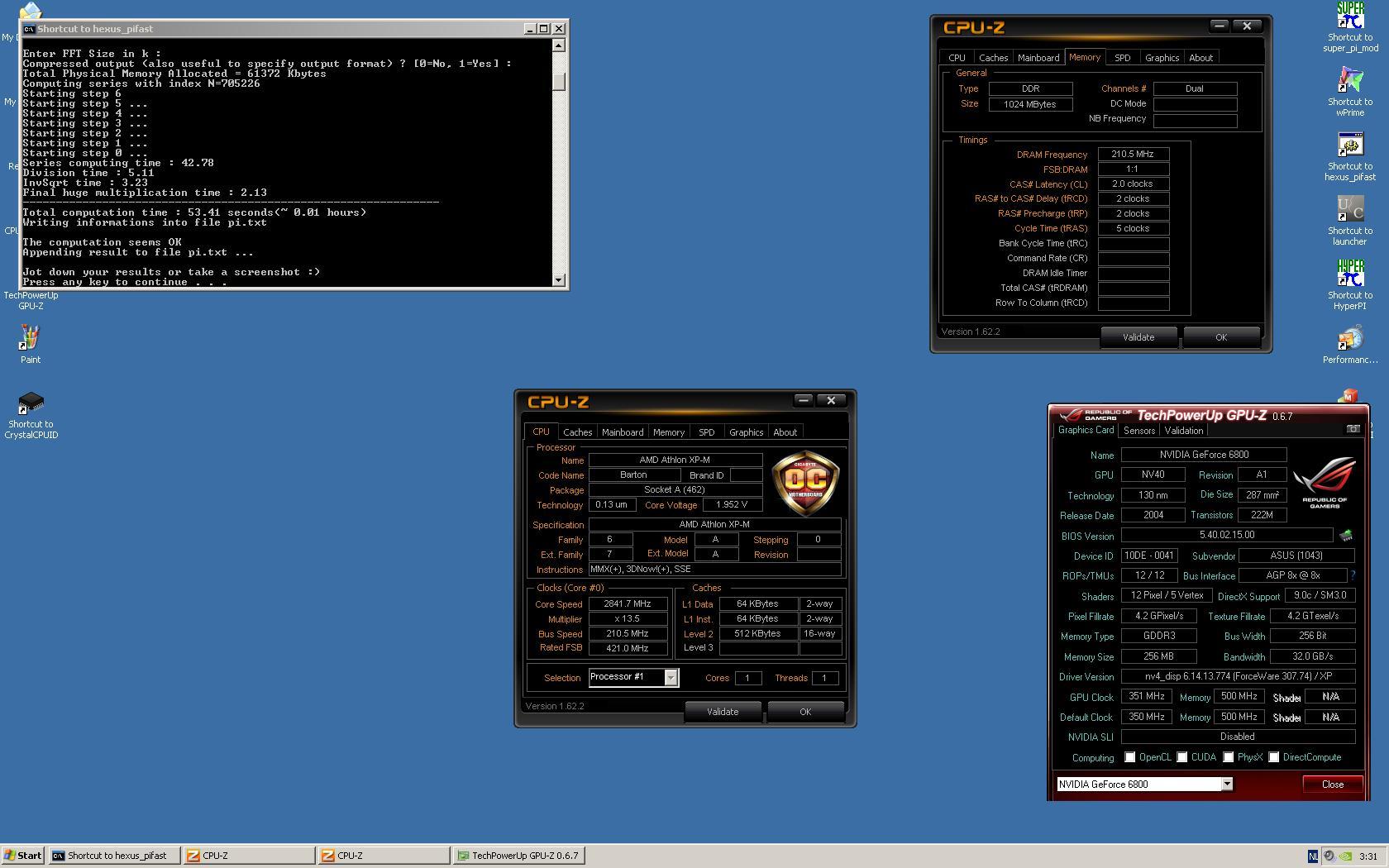Viewport: 1389px width, 868px height.
Task: Open the Validation tab in GPU-Z
Action: (1184, 431)
